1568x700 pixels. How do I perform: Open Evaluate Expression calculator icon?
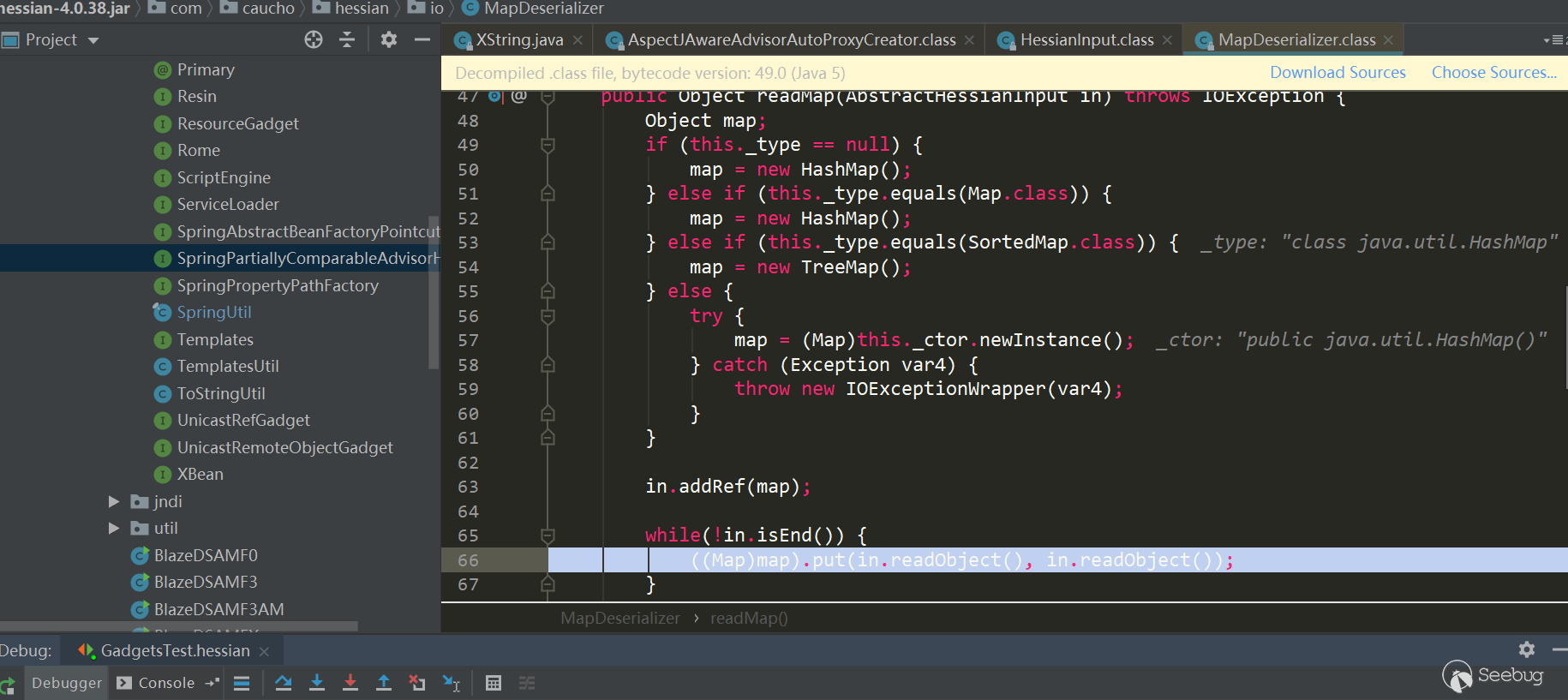494,683
